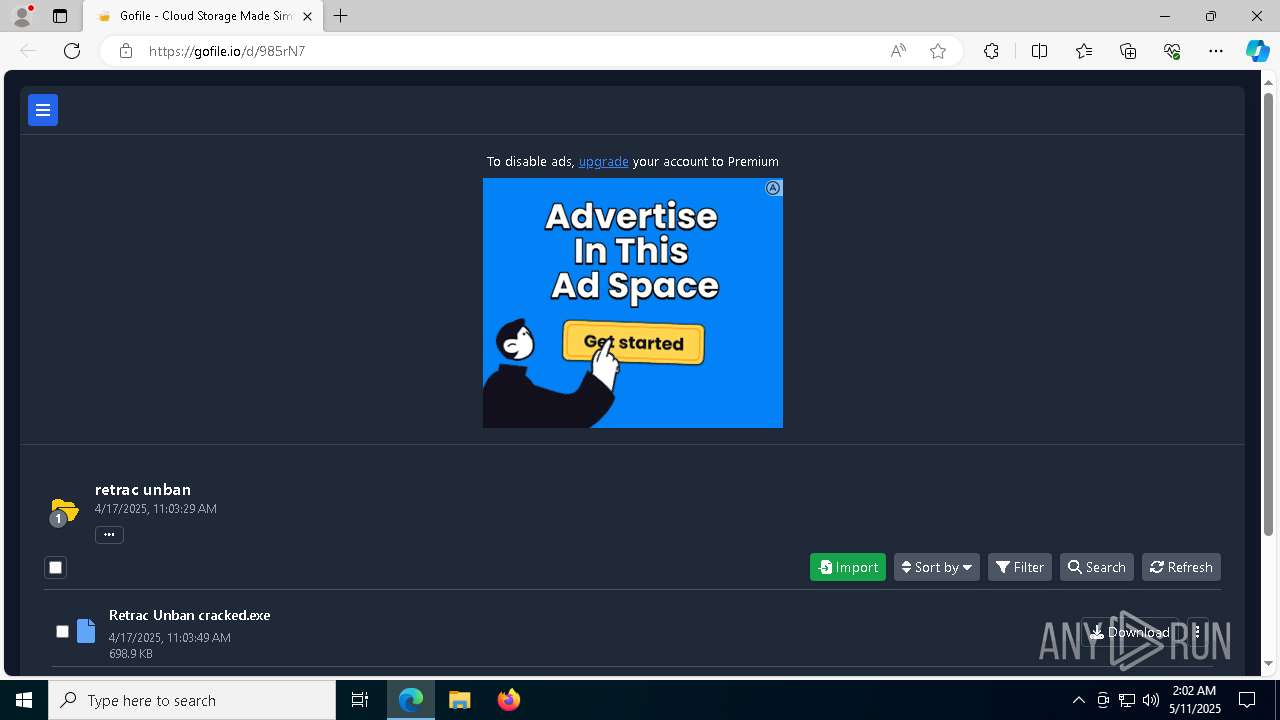1280x720 pixels.
Task: Reload the page with refresh icon
Action: click(72, 51)
